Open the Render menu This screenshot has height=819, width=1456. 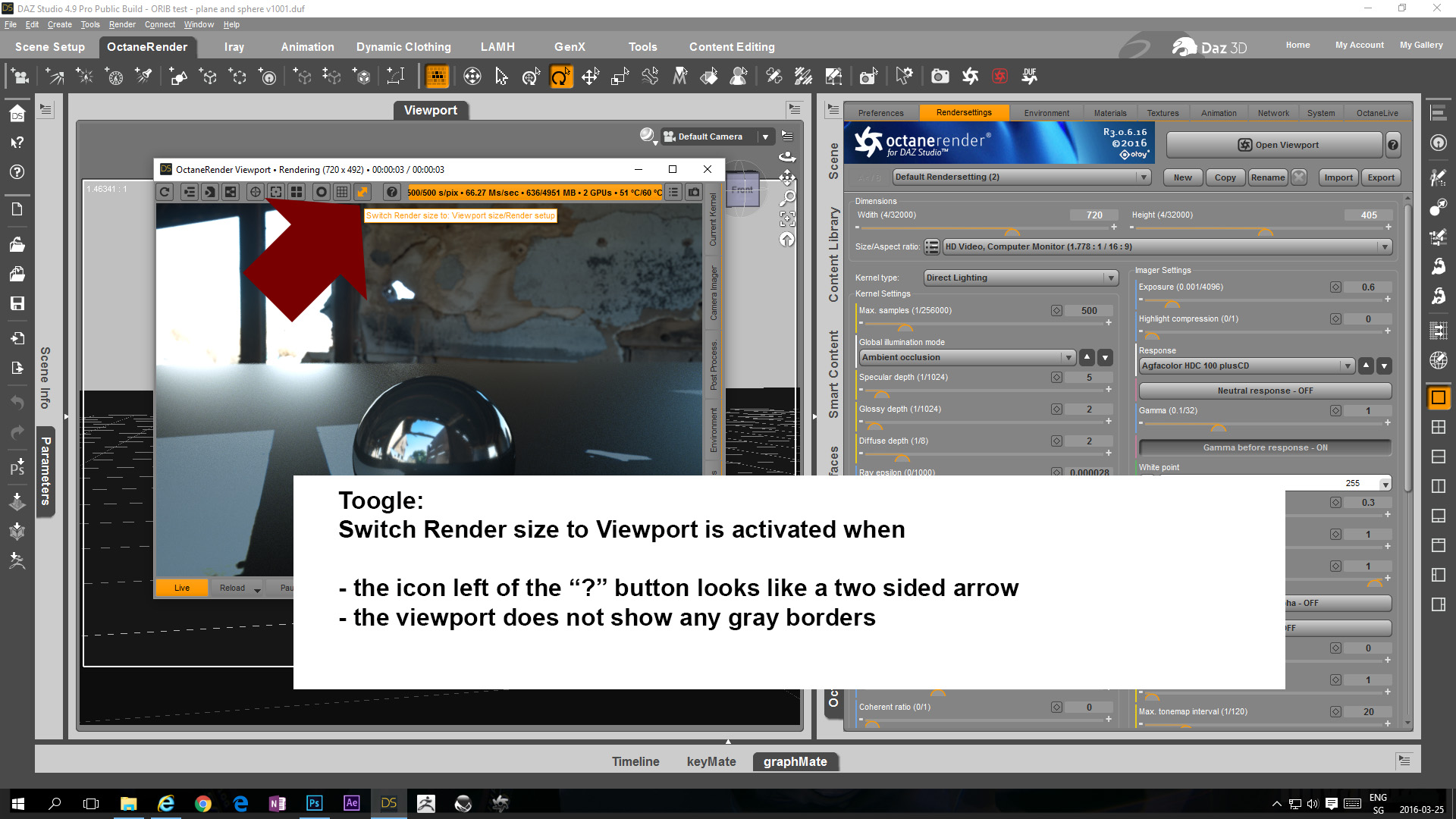tap(121, 24)
